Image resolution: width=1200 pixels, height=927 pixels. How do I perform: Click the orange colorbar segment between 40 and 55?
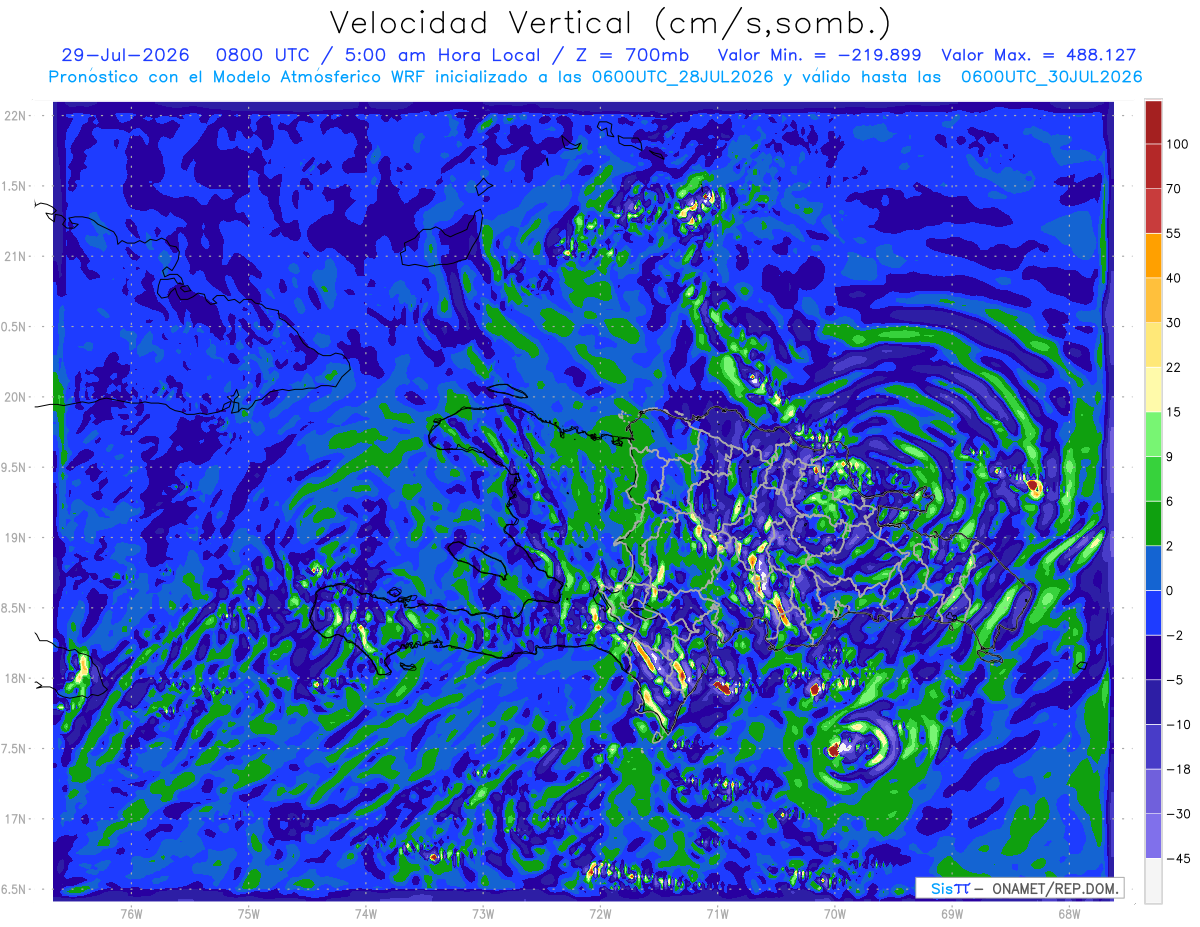1153,256
